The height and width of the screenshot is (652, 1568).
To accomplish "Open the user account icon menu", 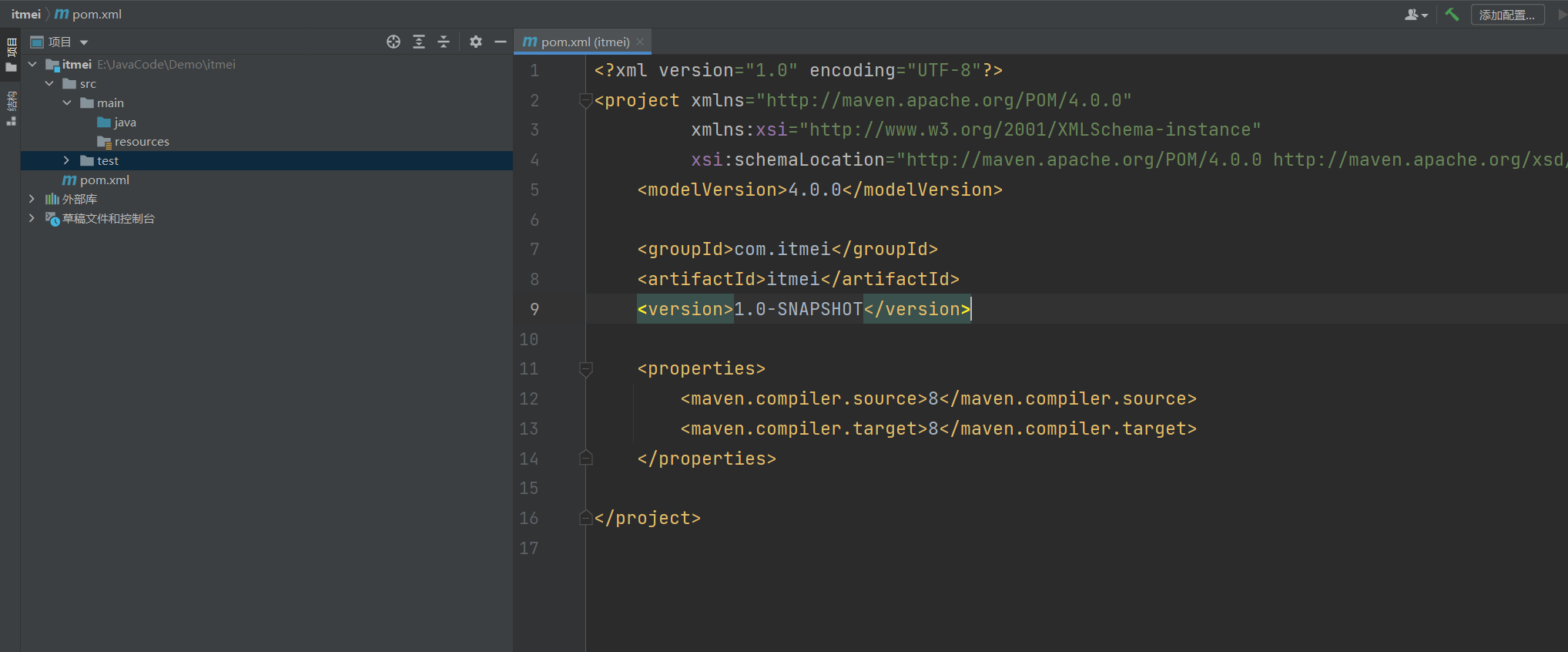I will [x=1416, y=15].
